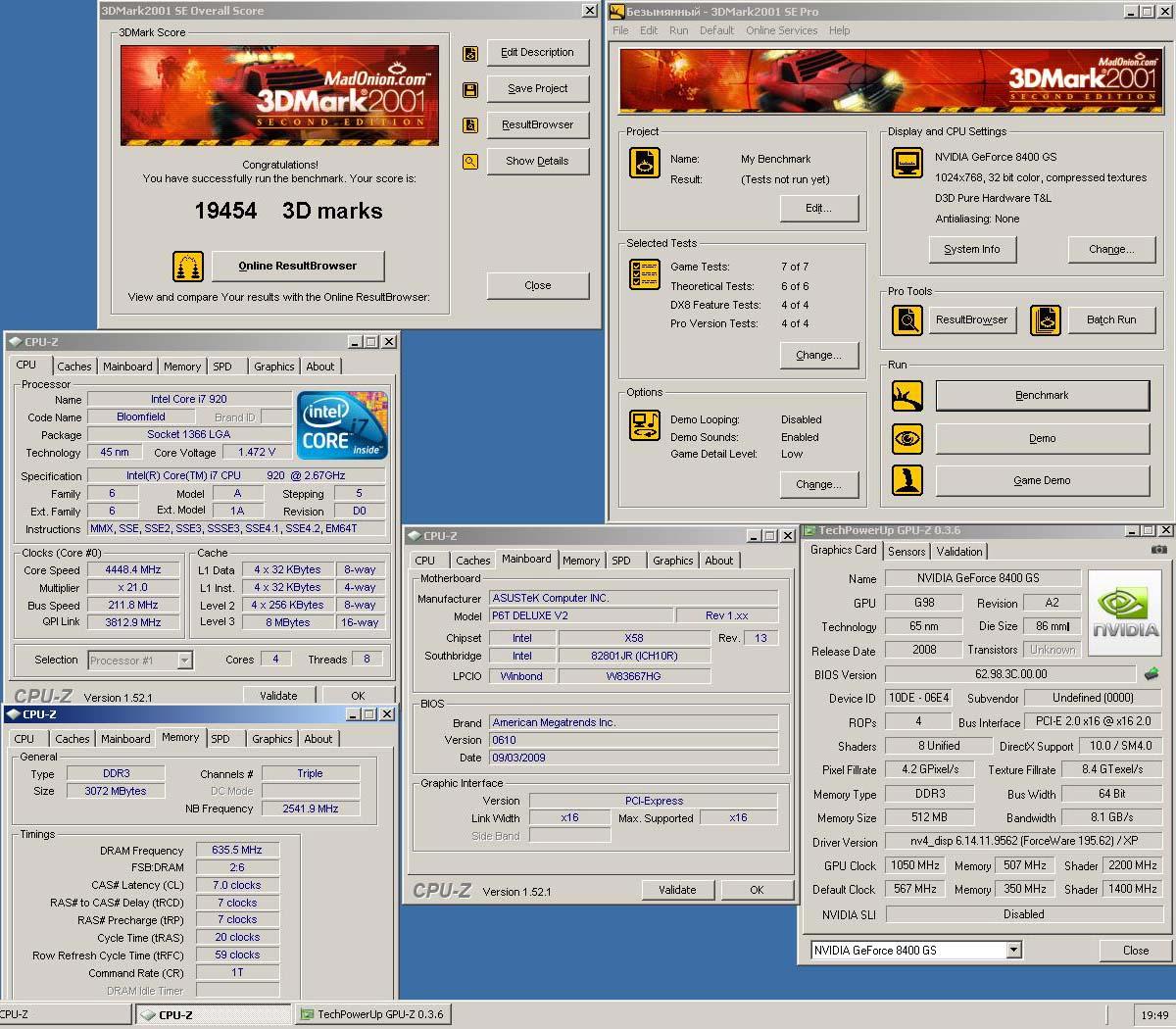Click the 19454 score text
Screen dimensions: 1176x1029
[225, 211]
